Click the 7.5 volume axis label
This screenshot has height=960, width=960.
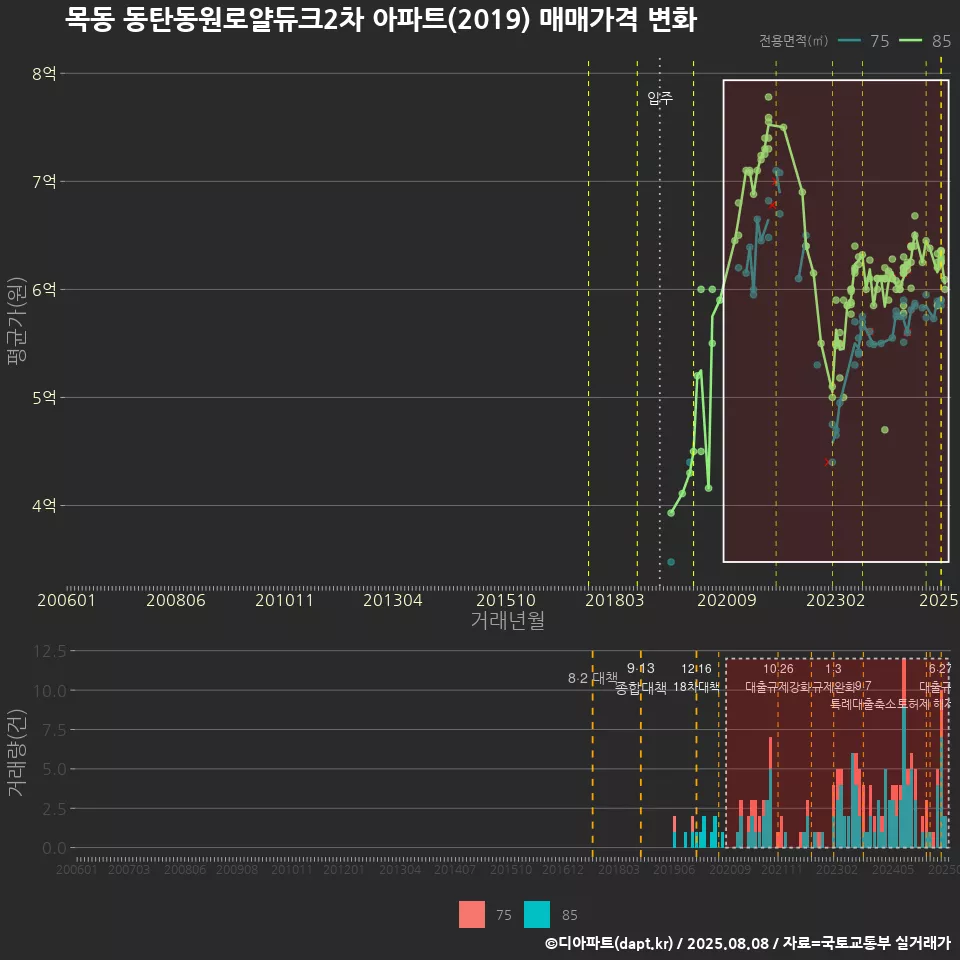(54, 730)
